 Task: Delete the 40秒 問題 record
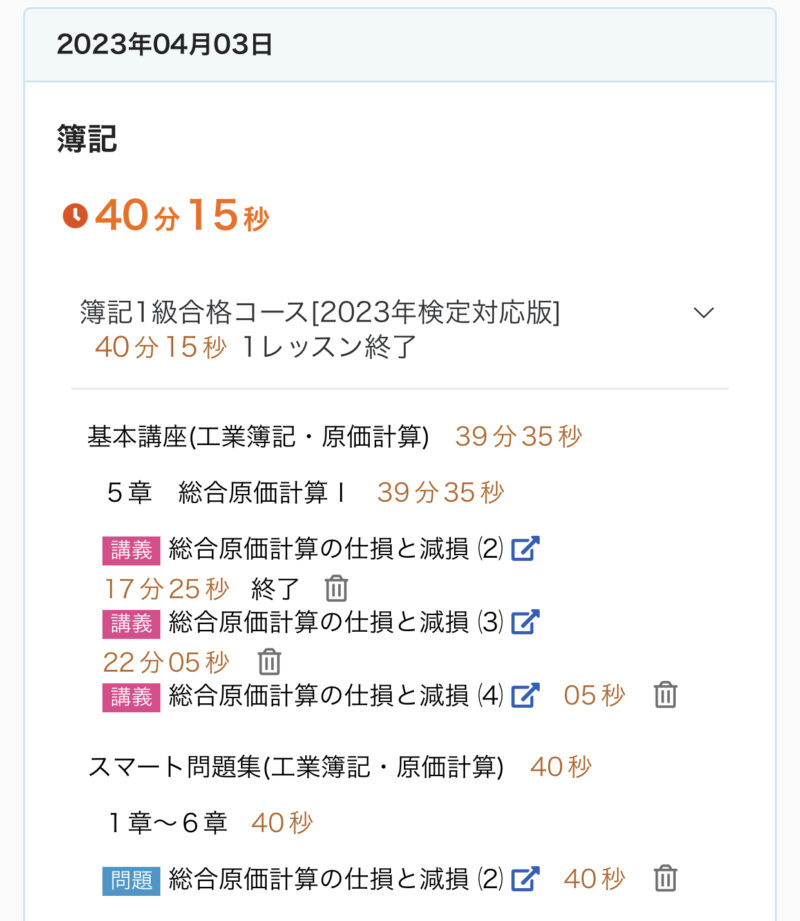click(666, 880)
